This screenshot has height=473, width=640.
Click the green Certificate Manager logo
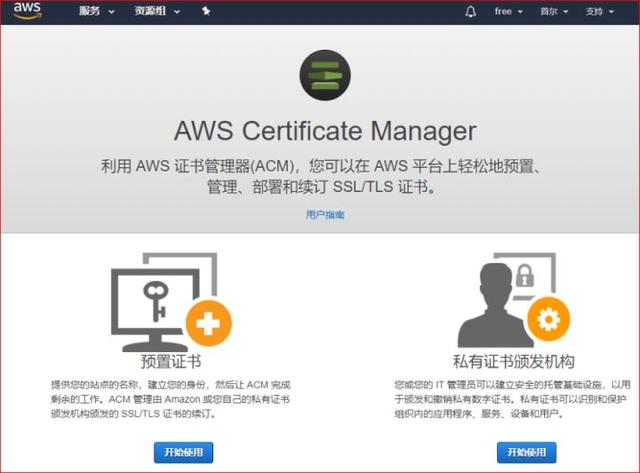pyautogui.click(x=325, y=75)
